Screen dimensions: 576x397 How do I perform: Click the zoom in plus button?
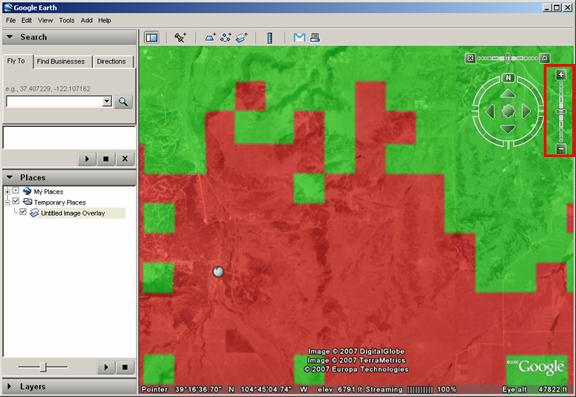[x=561, y=75]
